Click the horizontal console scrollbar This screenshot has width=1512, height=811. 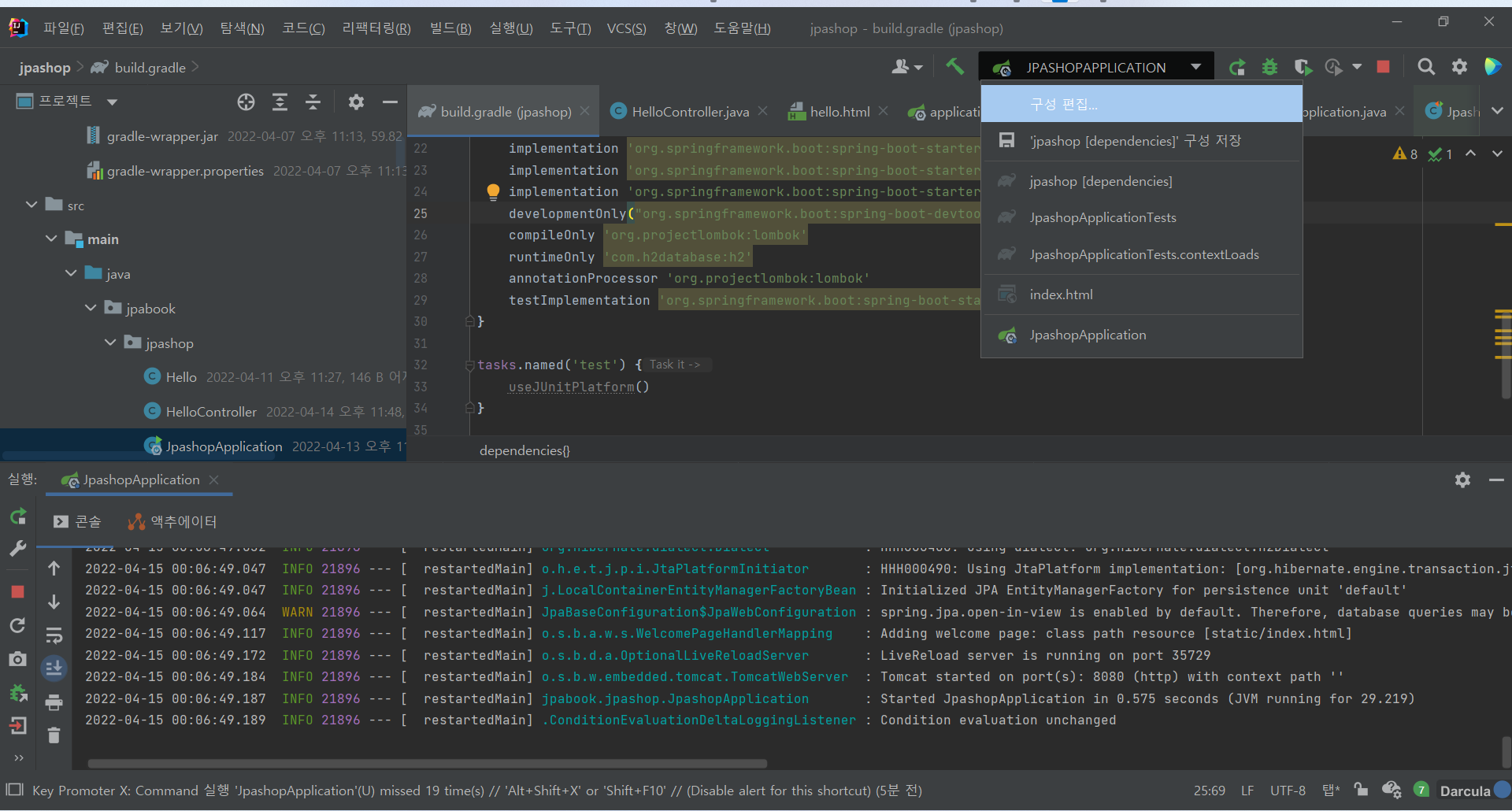coord(427,763)
